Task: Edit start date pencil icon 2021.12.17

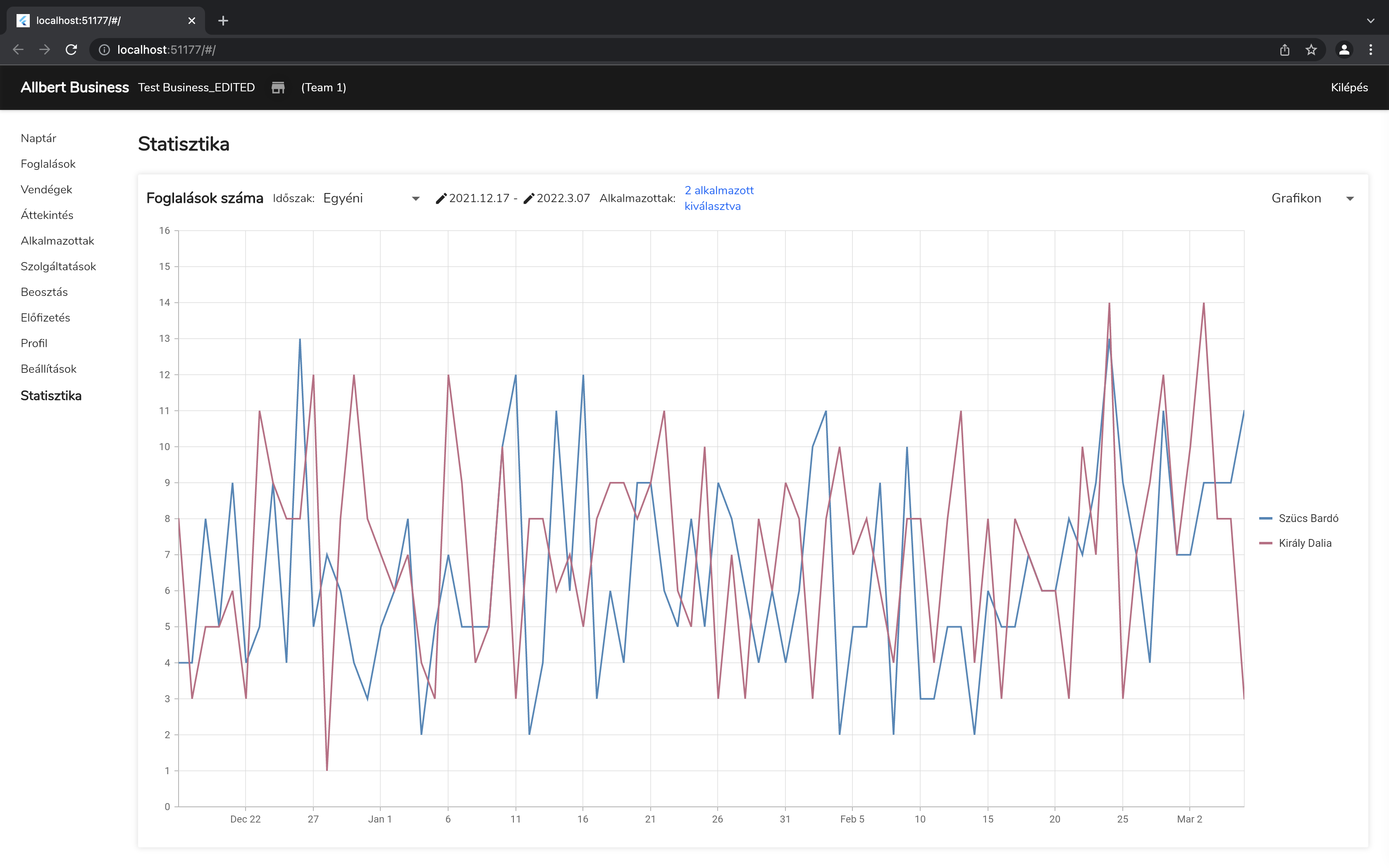Action: tap(441, 199)
